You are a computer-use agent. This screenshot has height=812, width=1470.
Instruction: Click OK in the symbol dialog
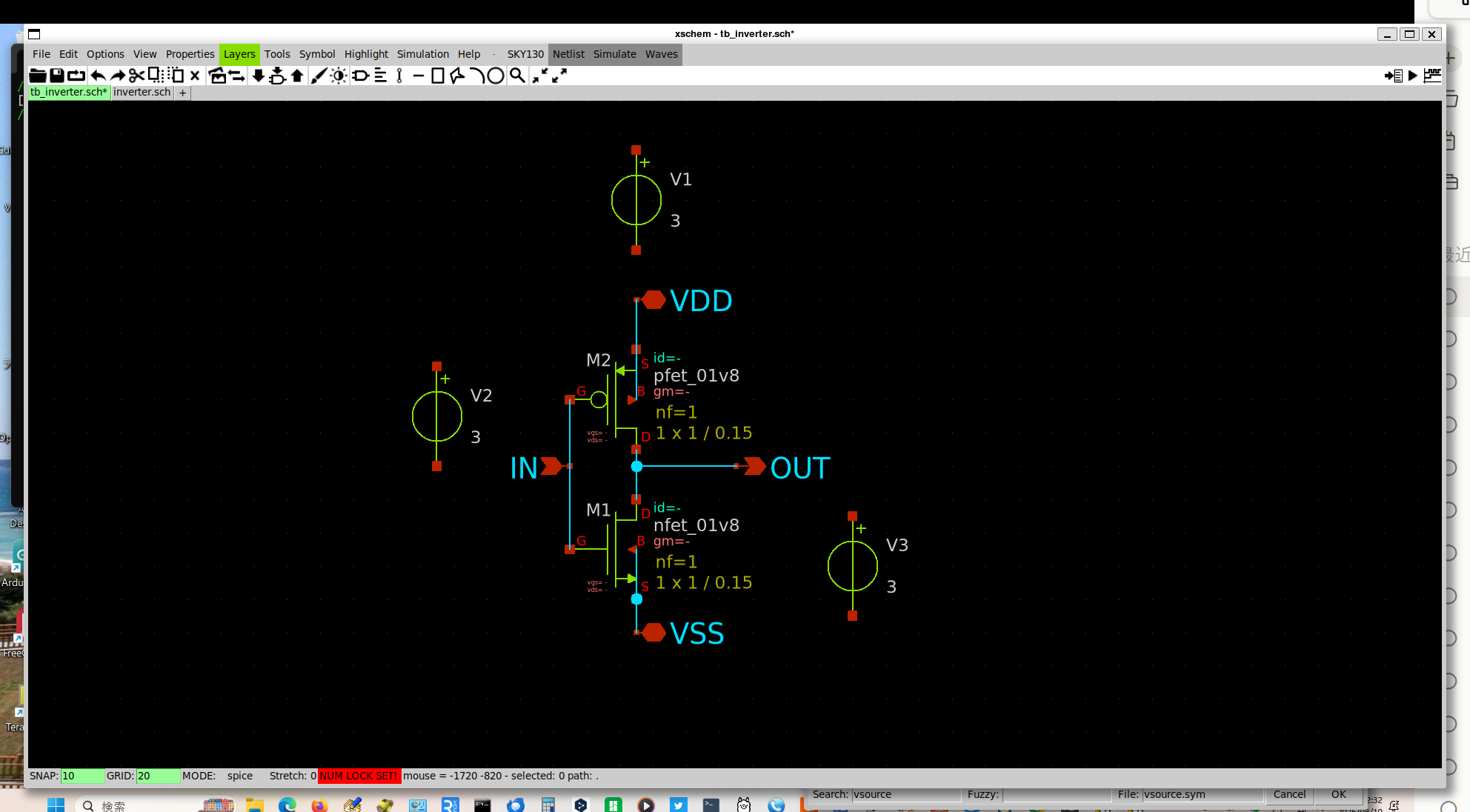pyautogui.click(x=1339, y=794)
